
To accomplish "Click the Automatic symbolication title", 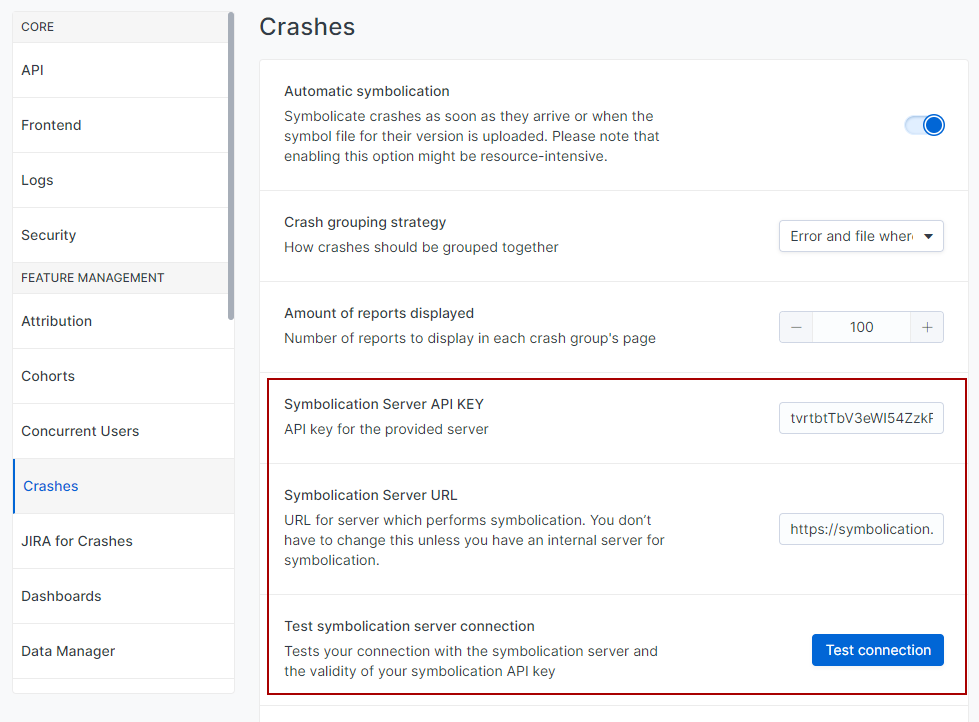I will 367,91.
